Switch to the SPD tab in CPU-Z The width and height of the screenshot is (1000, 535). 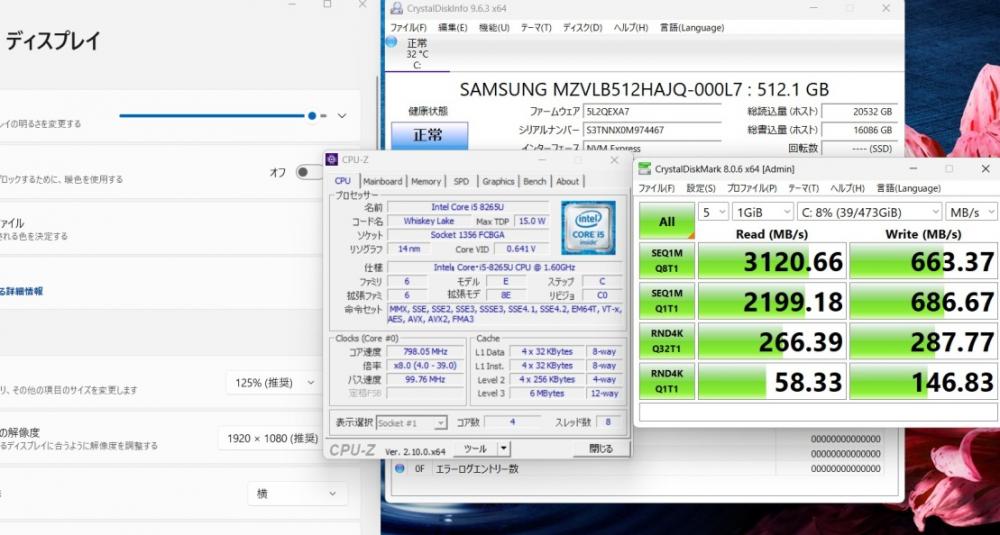point(461,181)
